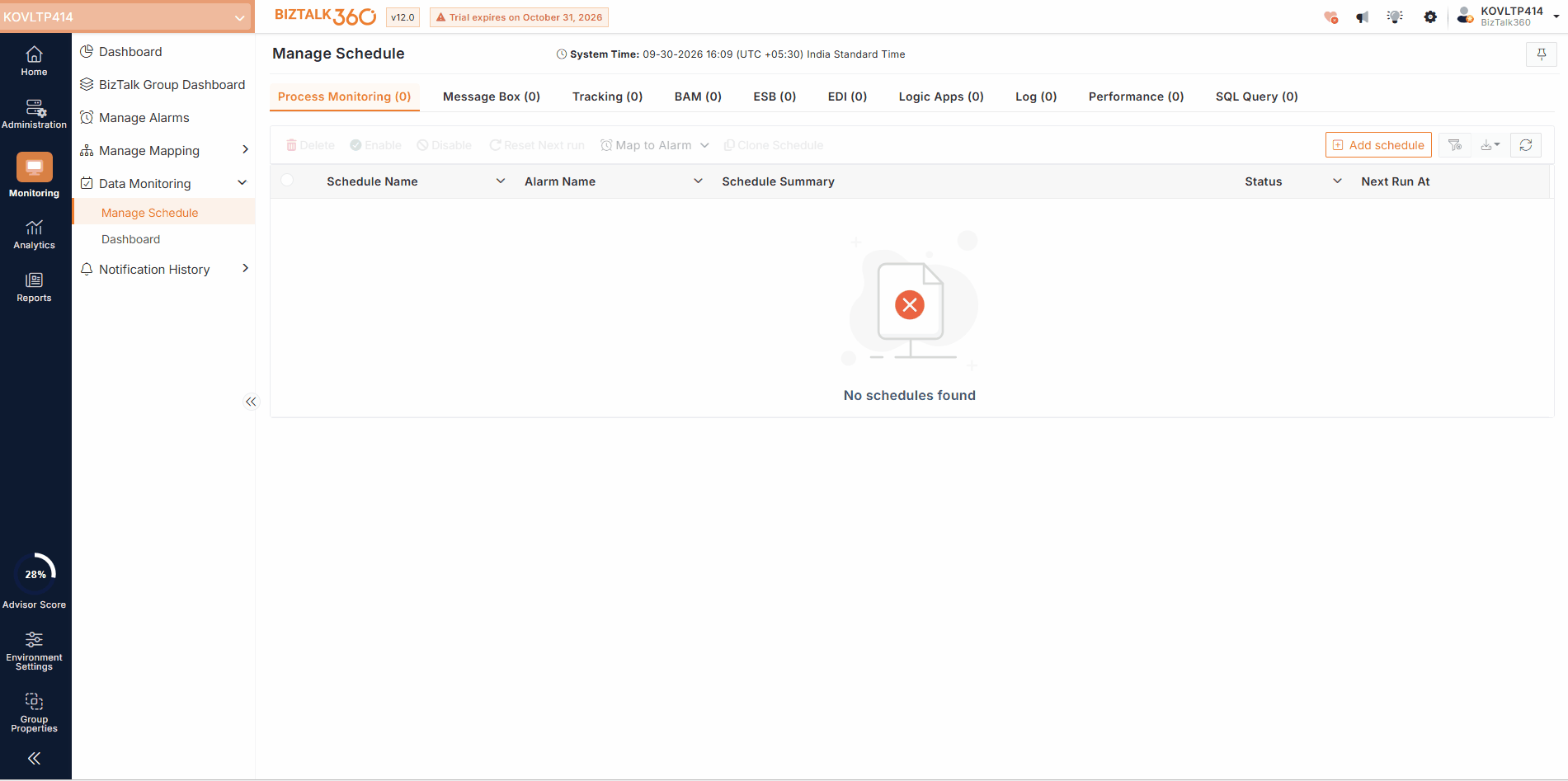Viewport: 1568px width, 781px height.
Task: Open Environment Settings in left bar
Action: coord(34,651)
